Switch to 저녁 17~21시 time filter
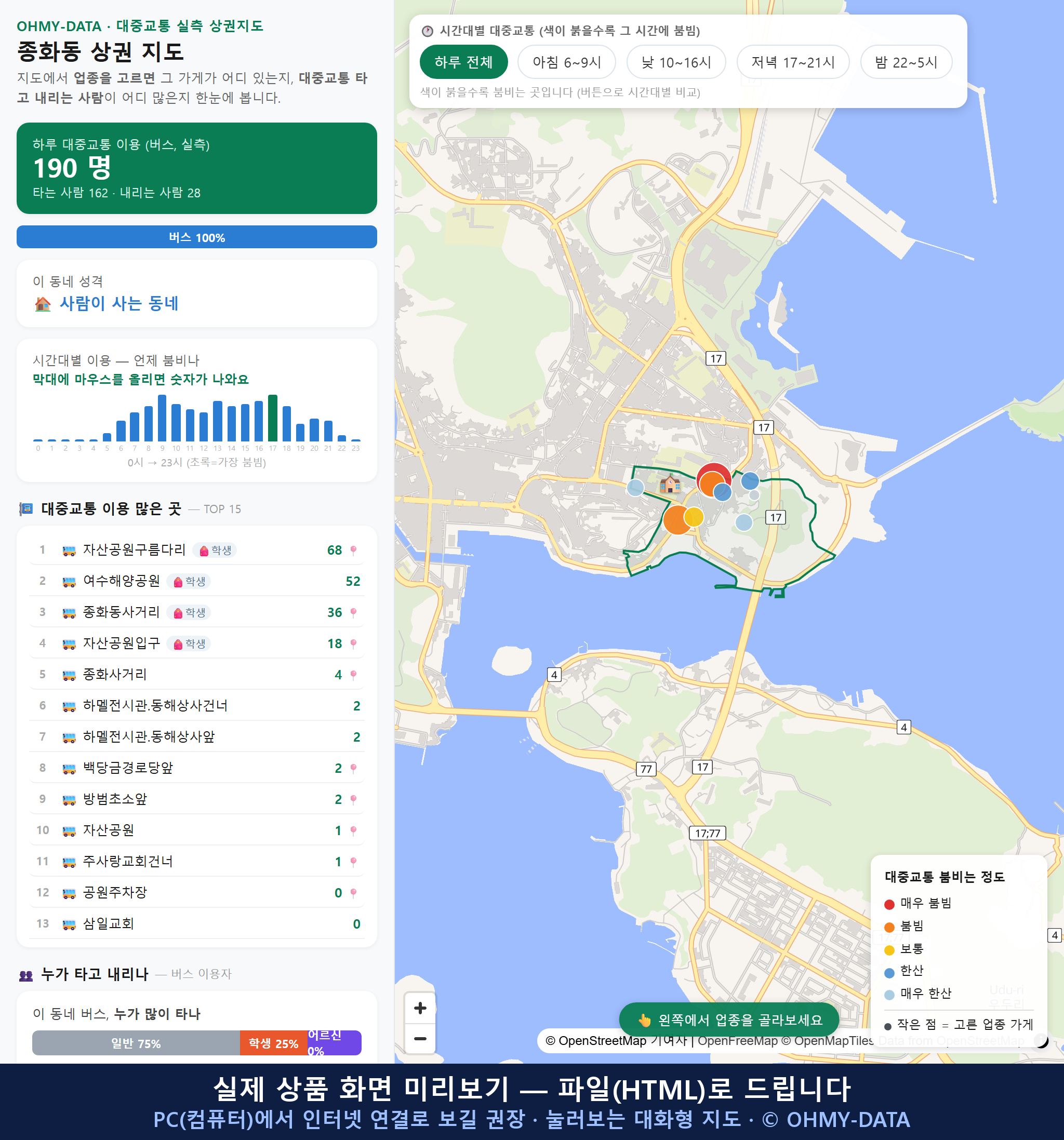Screen dimensions: 1064x1140 coord(793,62)
